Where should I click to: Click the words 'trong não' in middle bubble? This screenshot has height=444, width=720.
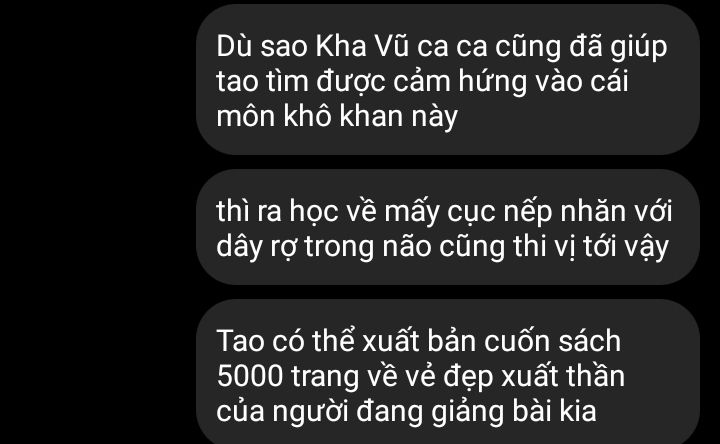coord(368,247)
